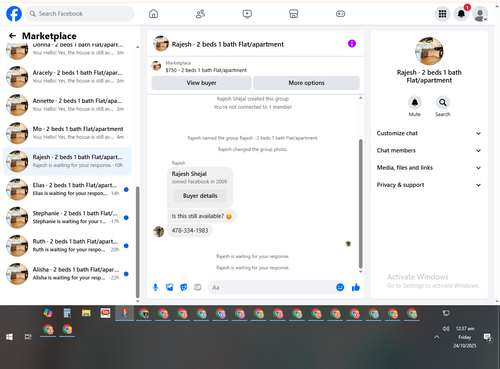Viewport: 500px width, 369px height.
Task: Open the Friends icon in top navigation
Action: coord(200,14)
